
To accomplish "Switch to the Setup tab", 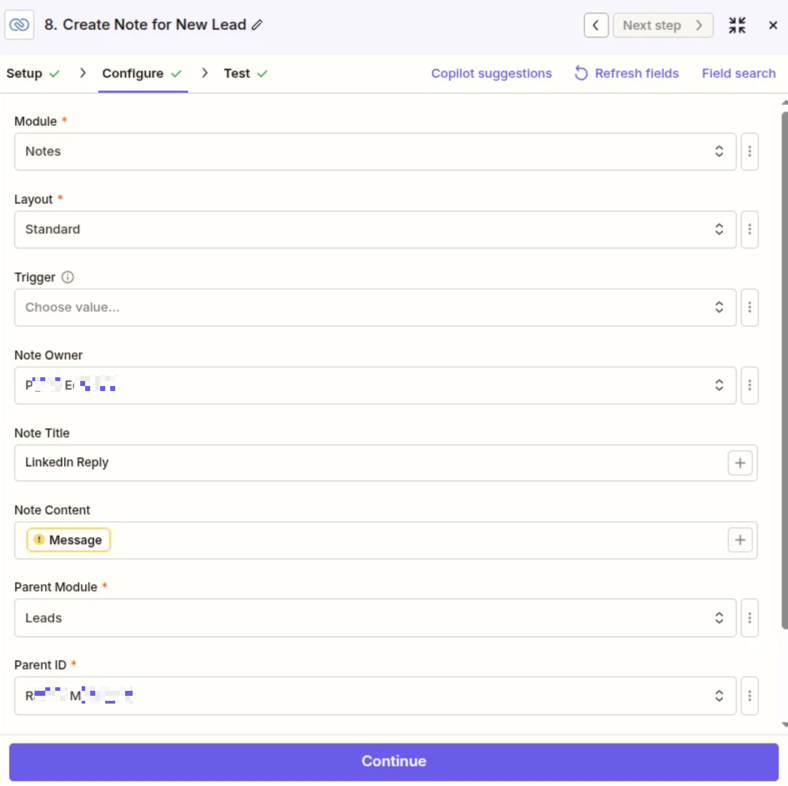I will click(33, 73).
